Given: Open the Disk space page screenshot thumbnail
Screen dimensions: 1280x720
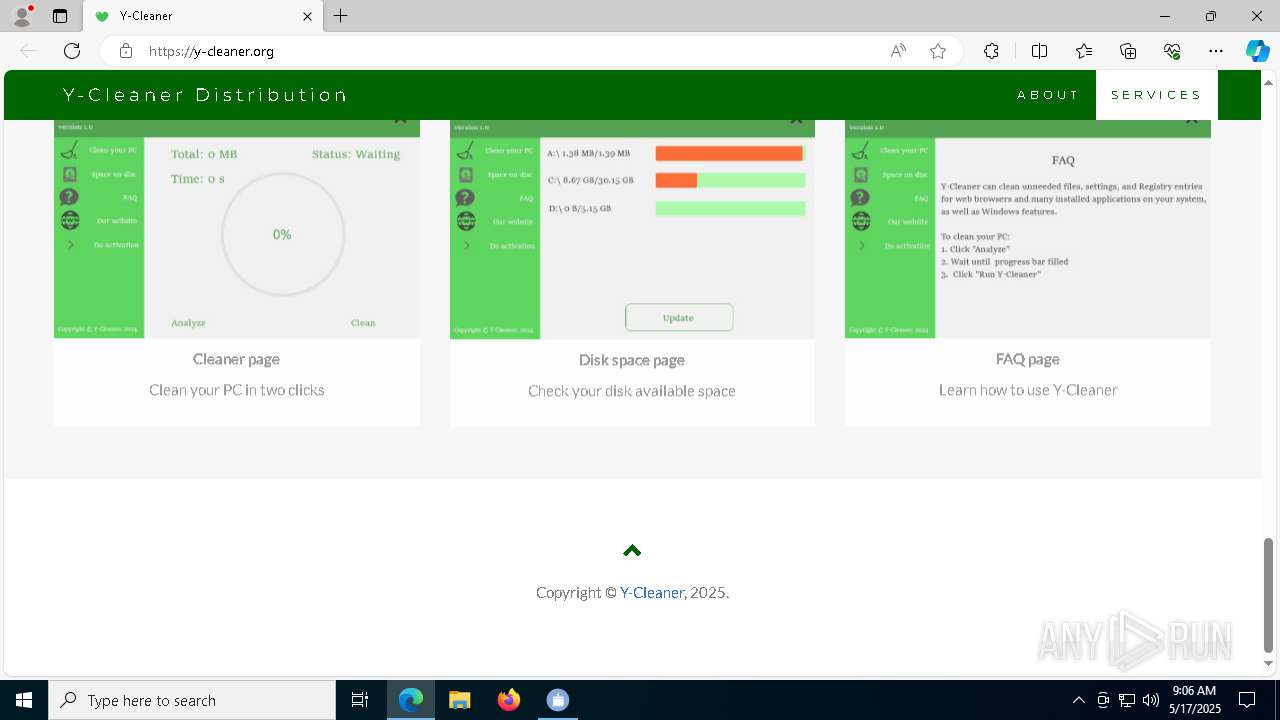Looking at the screenshot, I should 632,229.
